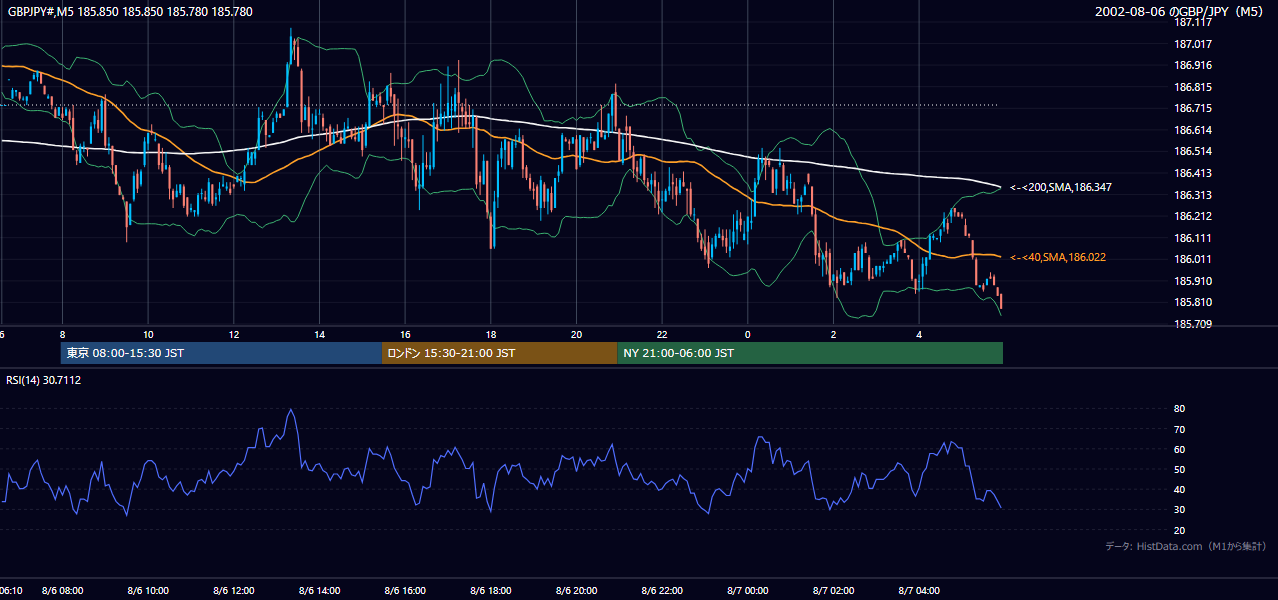Click the 8/7 00:00 date label
The width and height of the screenshot is (1278, 600).
pyautogui.click(x=747, y=590)
